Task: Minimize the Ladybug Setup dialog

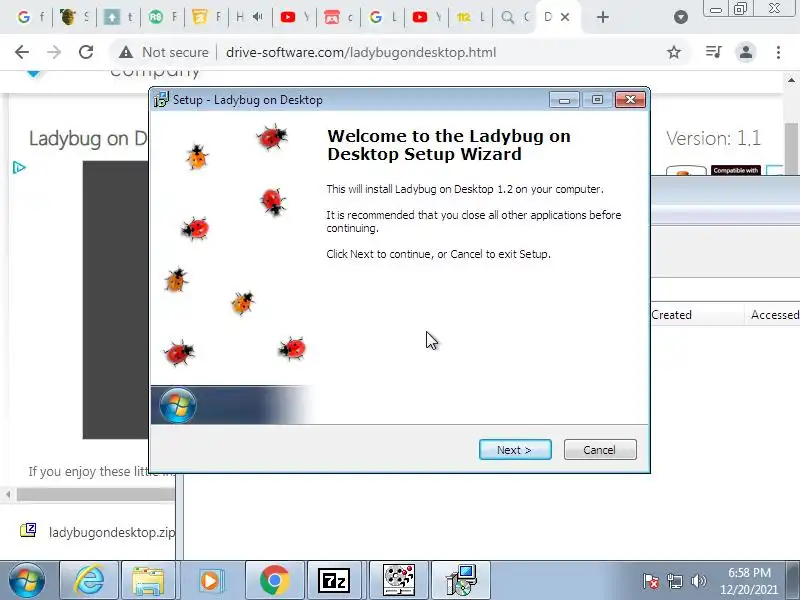Action: (x=564, y=99)
